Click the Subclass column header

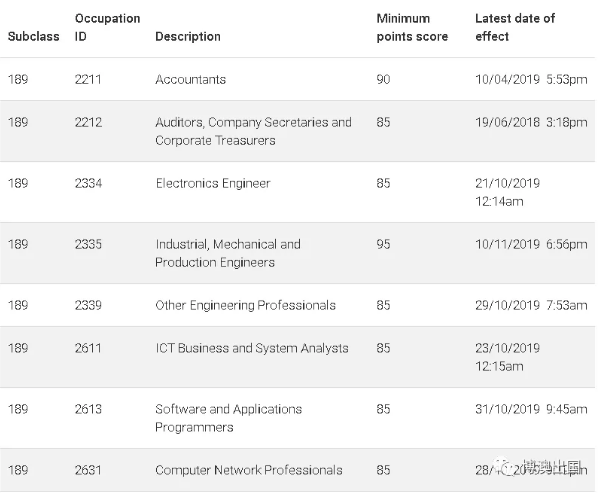34,37
